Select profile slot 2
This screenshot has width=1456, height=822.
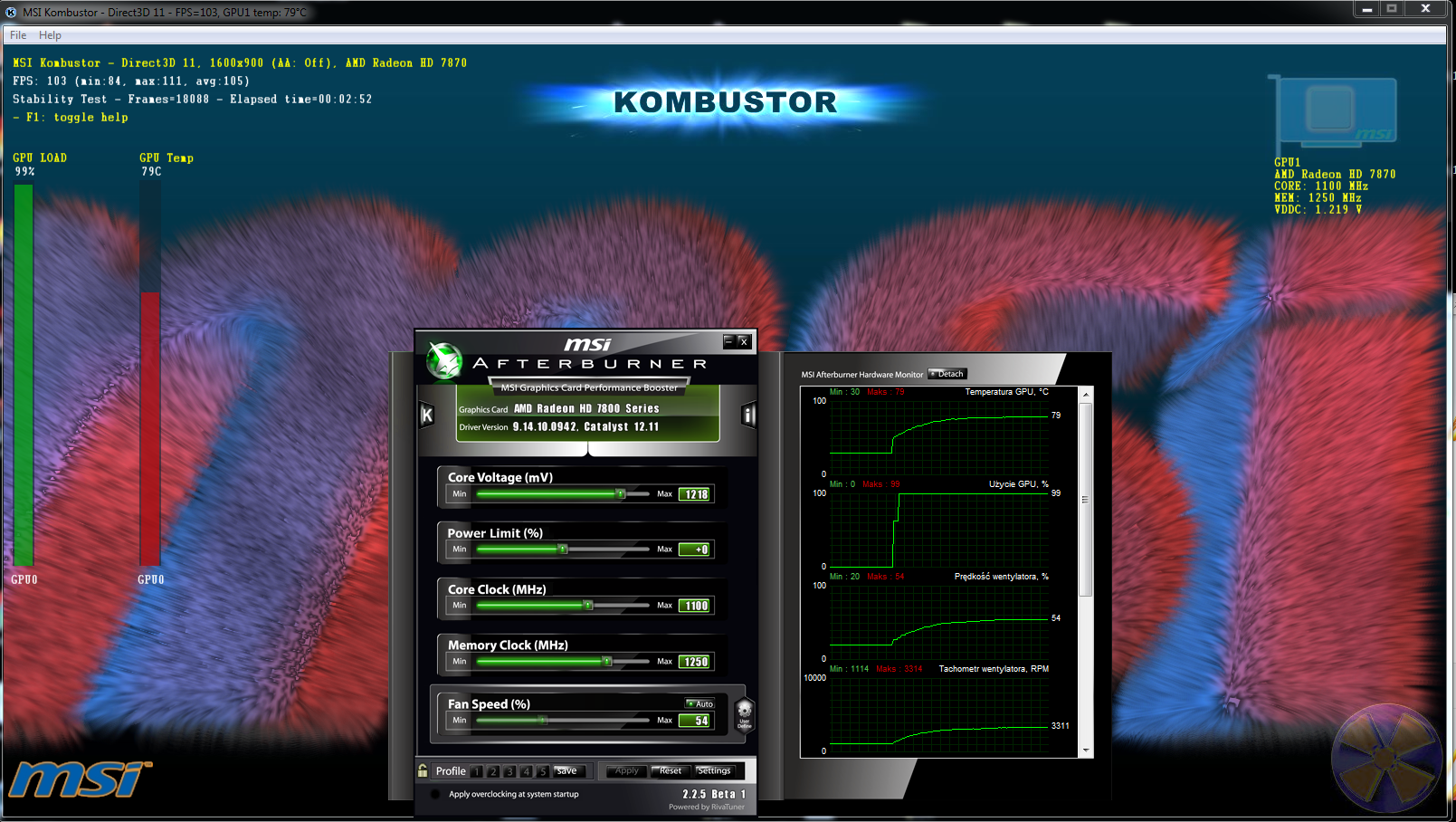click(493, 771)
